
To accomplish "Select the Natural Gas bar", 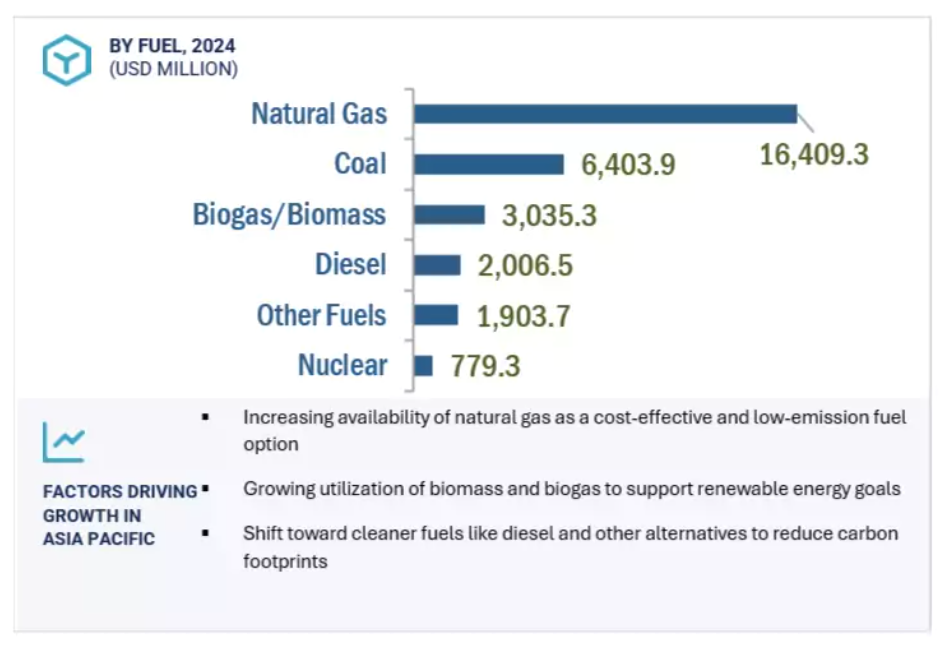I will [x=605, y=114].
